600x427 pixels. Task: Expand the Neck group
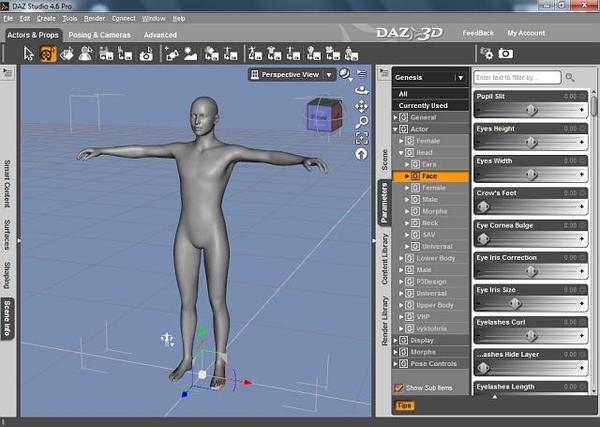[x=407, y=223]
